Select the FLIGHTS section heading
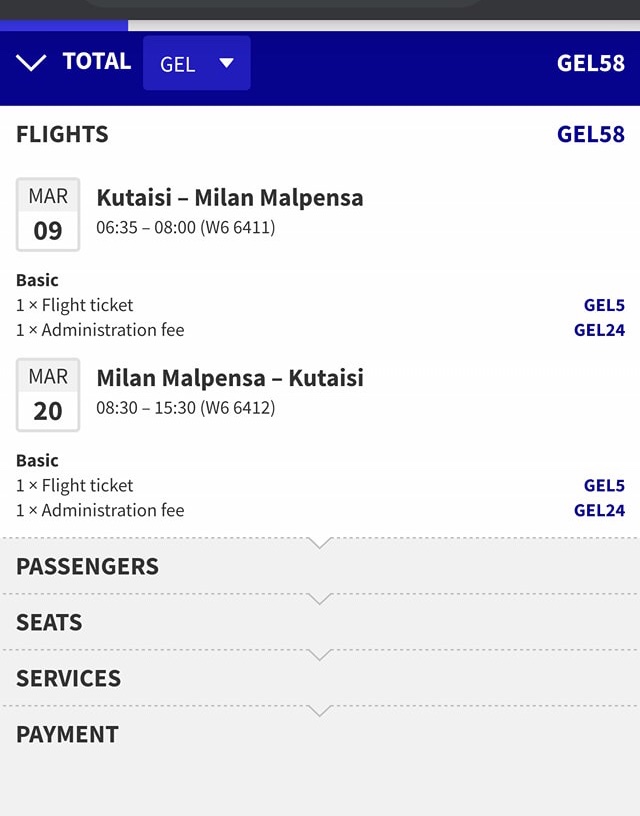Viewport: 640px width, 816px height. click(x=62, y=134)
